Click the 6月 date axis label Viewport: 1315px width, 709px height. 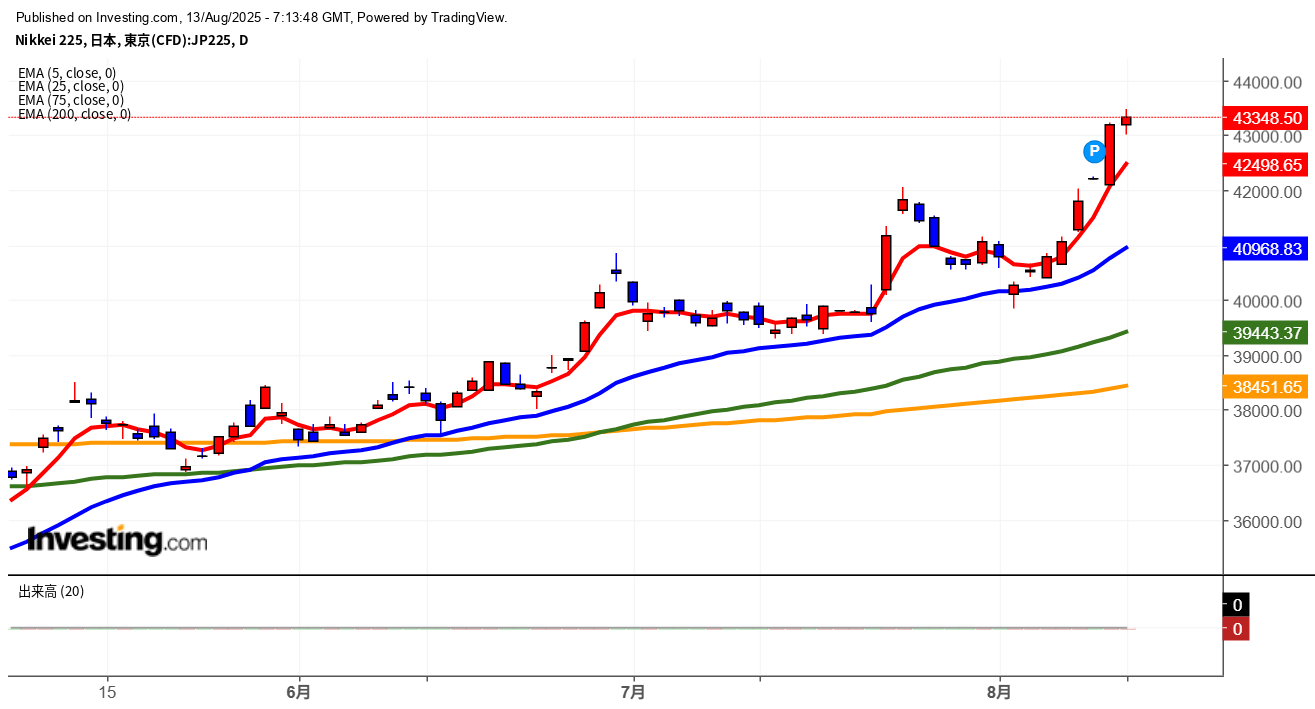[298, 692]
